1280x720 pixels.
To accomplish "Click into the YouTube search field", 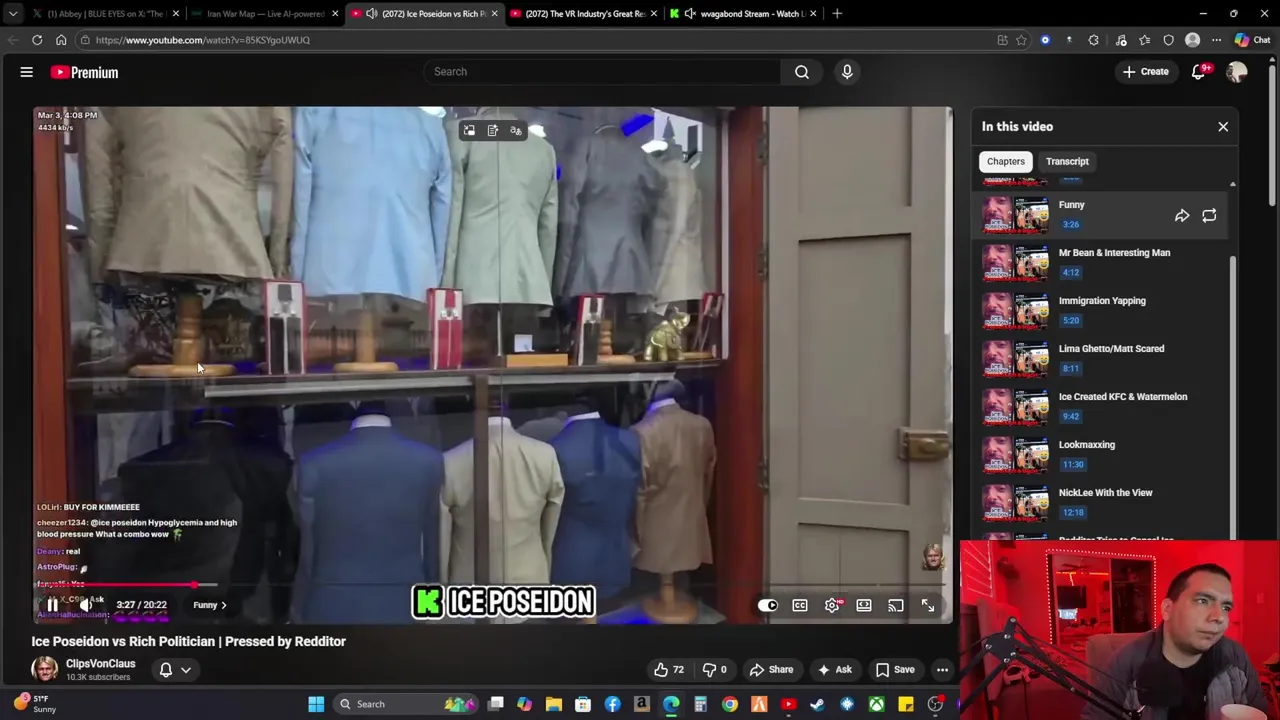I will (x=600, y=72).
